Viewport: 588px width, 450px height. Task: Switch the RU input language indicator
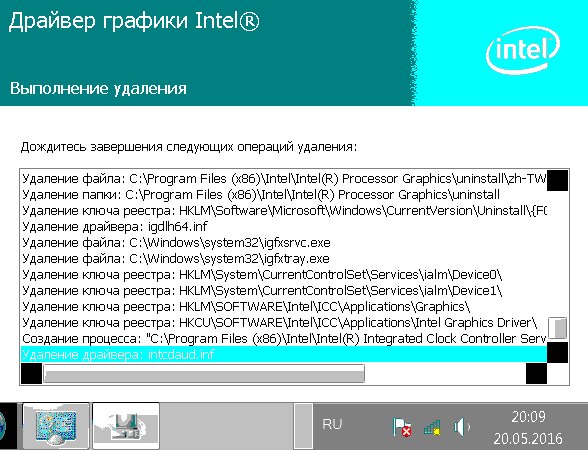(332, 424)
